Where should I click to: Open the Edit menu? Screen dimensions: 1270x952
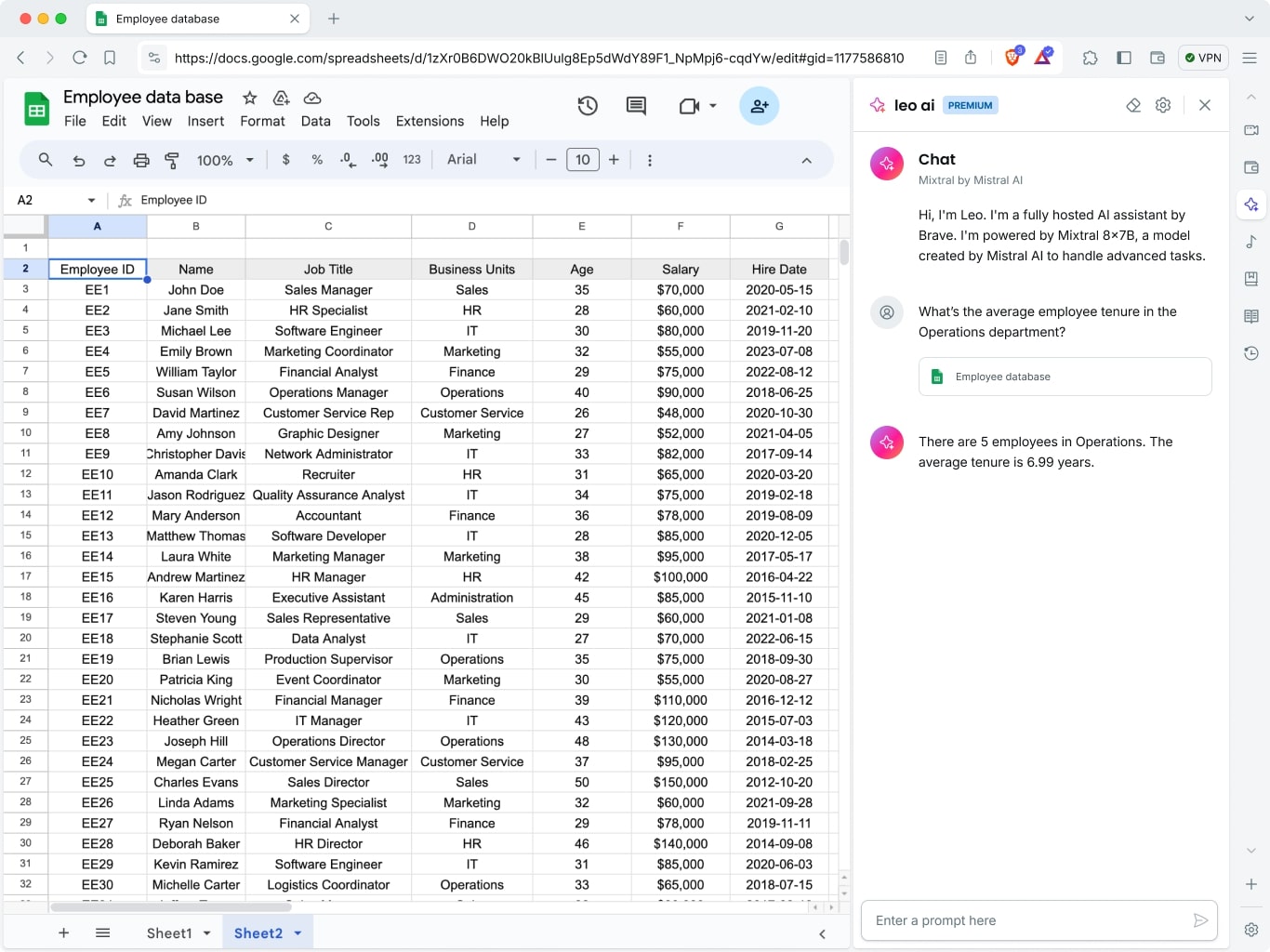114,121
